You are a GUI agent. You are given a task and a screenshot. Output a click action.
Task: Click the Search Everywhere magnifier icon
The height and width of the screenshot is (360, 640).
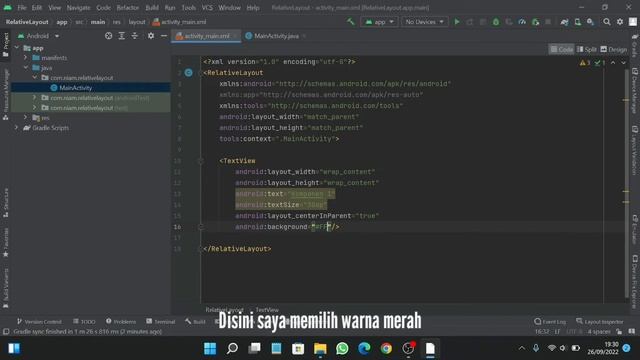coord(607,22)
